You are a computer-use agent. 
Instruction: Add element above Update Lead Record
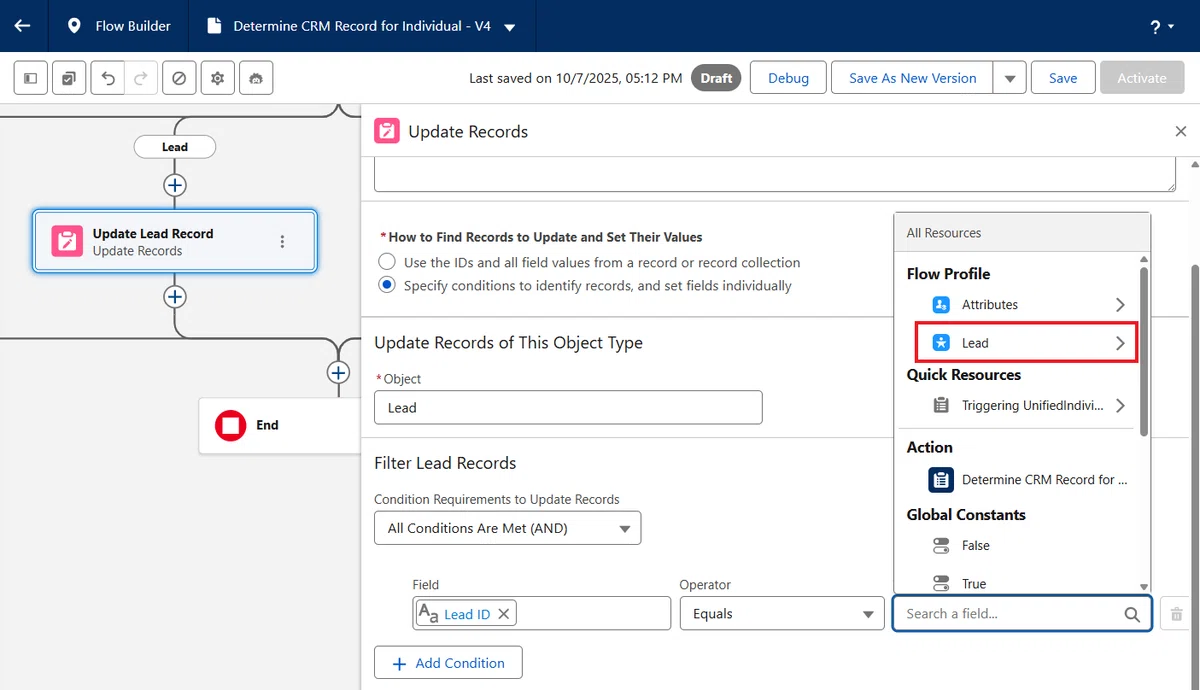175,185
